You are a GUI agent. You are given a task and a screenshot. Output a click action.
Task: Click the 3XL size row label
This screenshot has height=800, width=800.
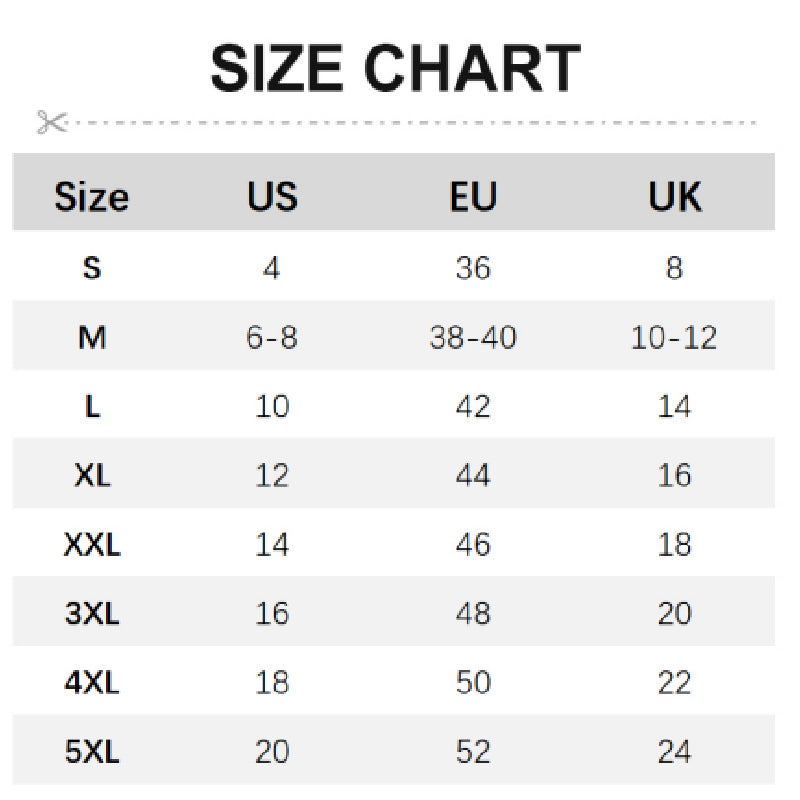92,613
